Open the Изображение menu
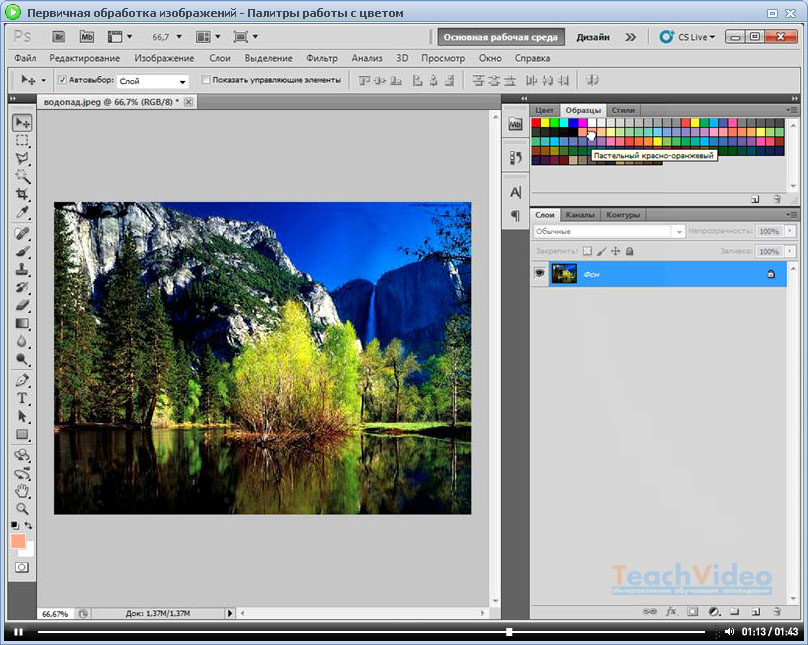 164,58
